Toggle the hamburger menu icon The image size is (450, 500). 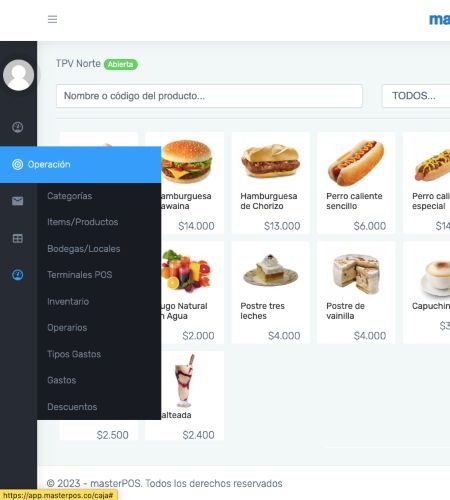(x=52, y=19)
